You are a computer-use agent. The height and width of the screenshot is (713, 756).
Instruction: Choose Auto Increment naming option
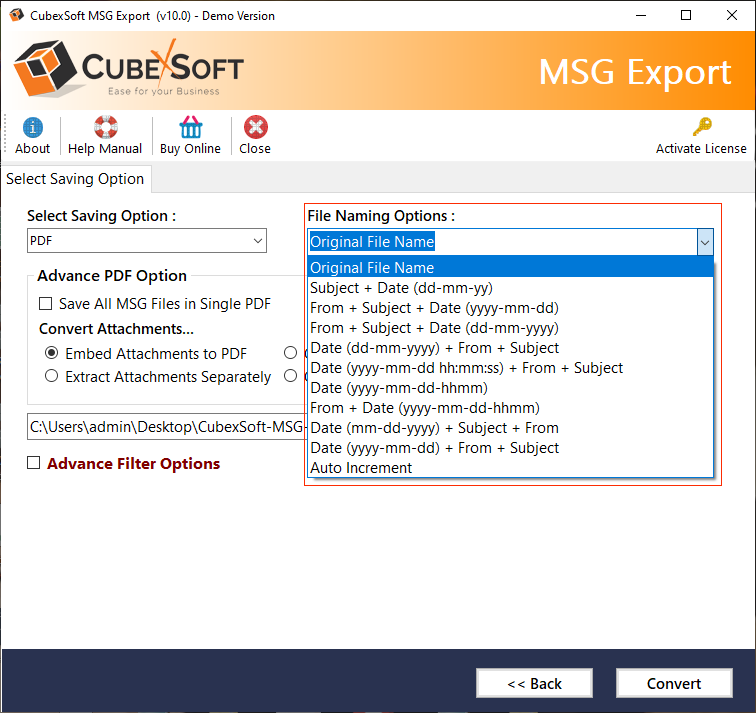pyautogui.click(x=510, y=468)
